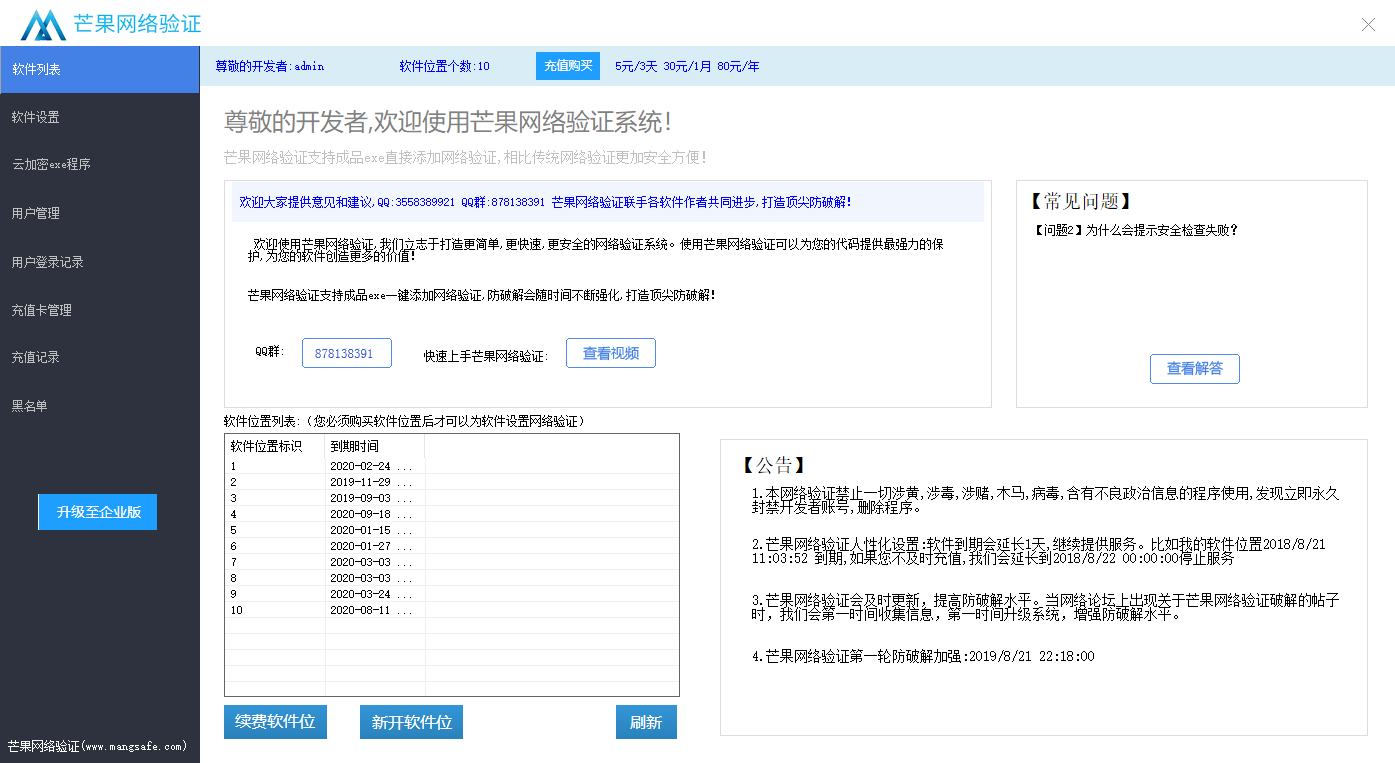Image resolution: width=1395 pixels, height=763 pixels.
Task: Select row 9 expiring 2020-03-24
Action: point(452,594)
